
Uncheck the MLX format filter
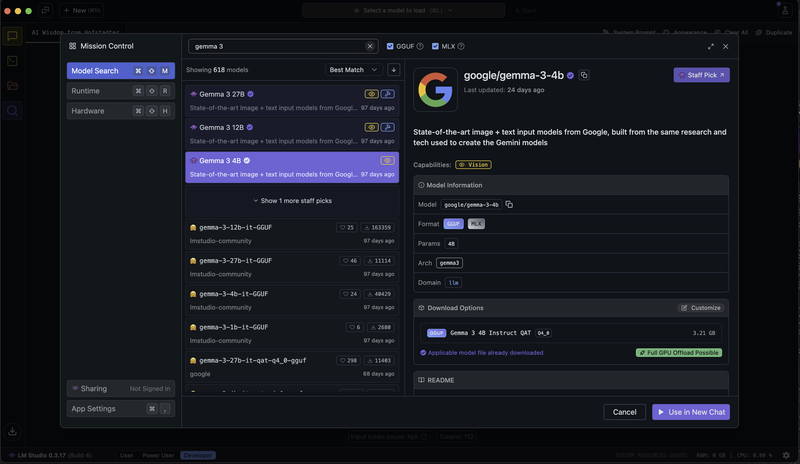pyautogui.click(x=436, y=46)
